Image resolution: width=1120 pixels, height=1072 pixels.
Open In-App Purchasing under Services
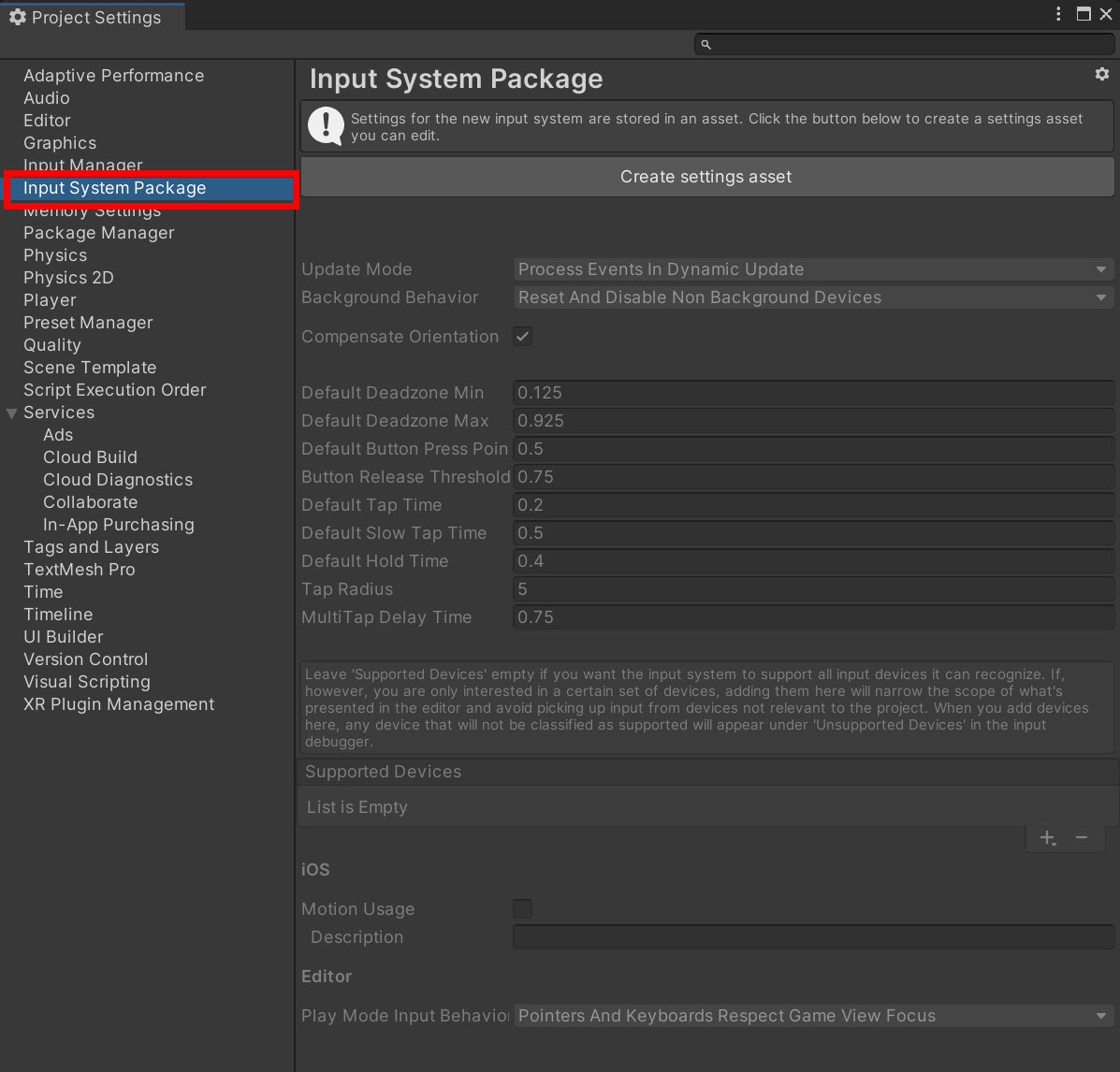pyautogui.click(x=119, y=525)
